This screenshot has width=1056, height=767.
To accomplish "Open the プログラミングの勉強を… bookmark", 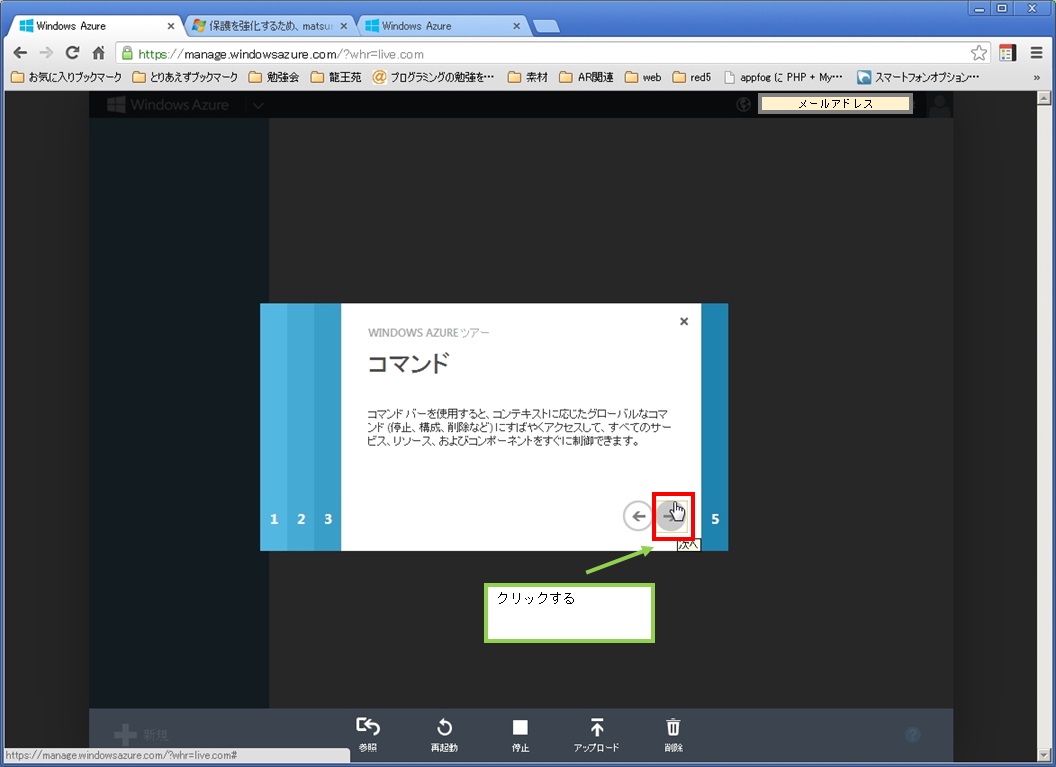I will [x=434, y=77].
